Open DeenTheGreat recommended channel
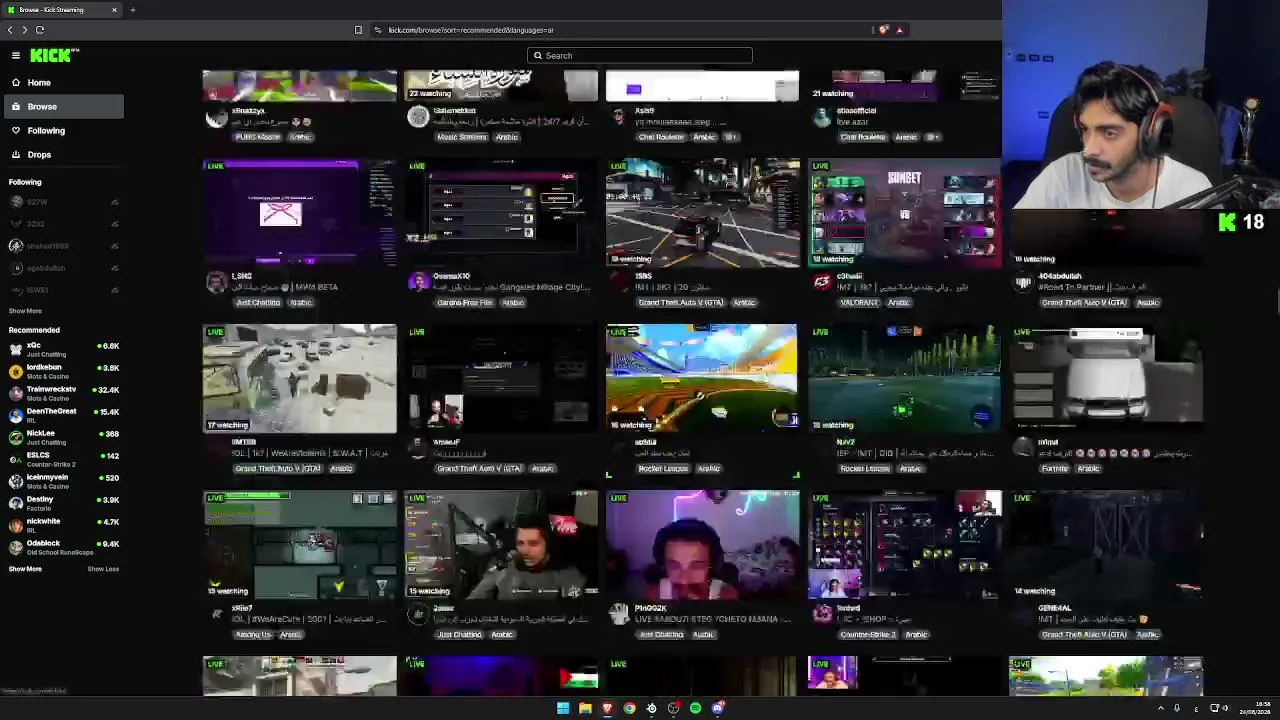The image size is (1280, 720). click(x=62, y=415)
